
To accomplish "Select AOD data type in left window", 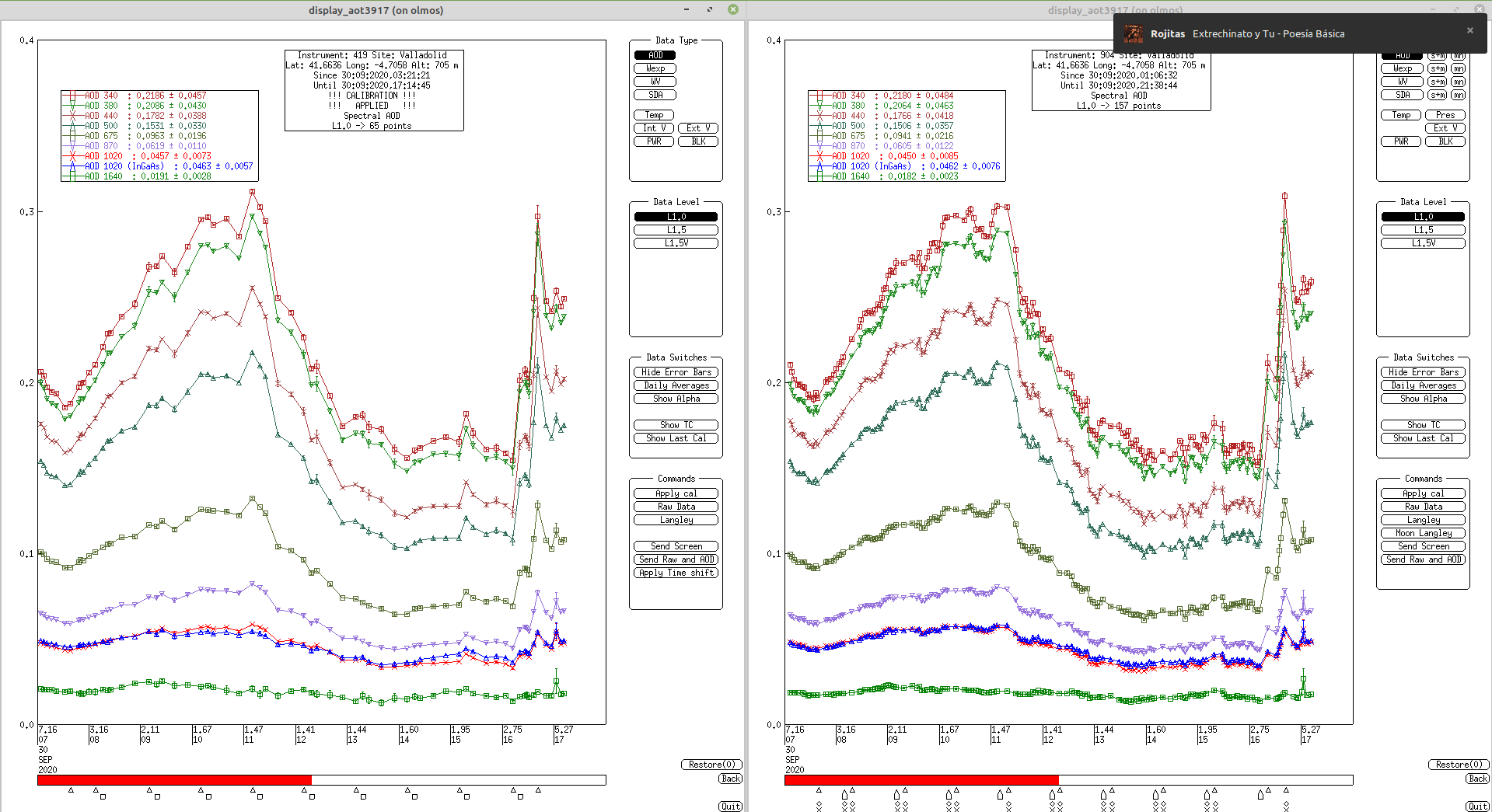I will click(x=655, y=55).
